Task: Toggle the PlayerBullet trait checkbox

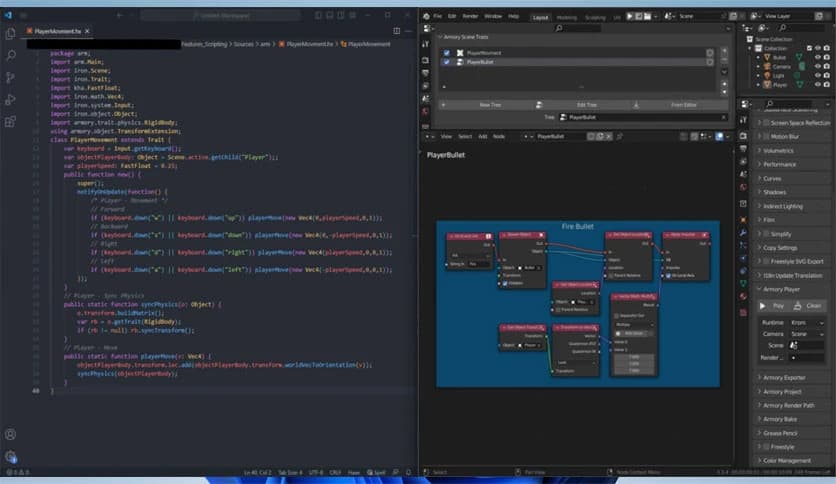Action: [x=447, y=62]
